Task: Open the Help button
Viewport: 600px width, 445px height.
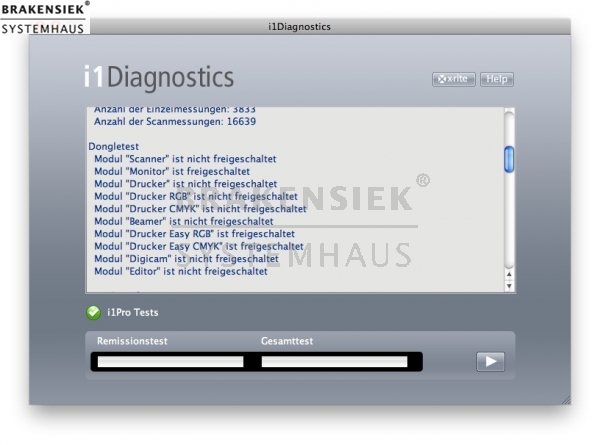Action: (x=497, y=79)
